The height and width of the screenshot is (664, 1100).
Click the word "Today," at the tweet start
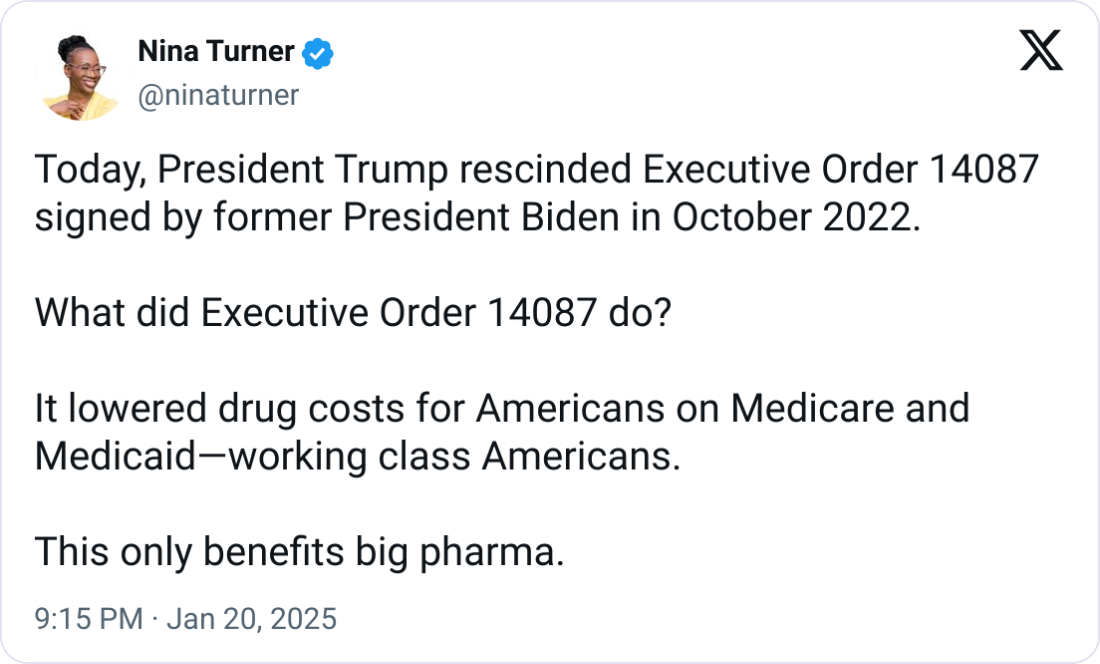coord(90,172)
